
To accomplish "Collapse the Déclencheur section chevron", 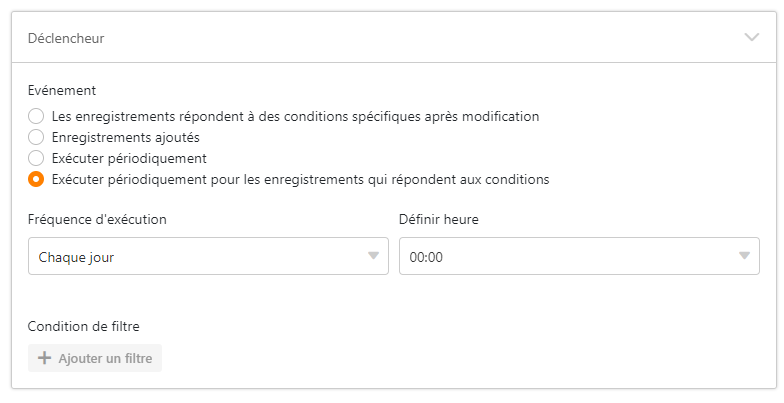I will [x=752, y=37].
